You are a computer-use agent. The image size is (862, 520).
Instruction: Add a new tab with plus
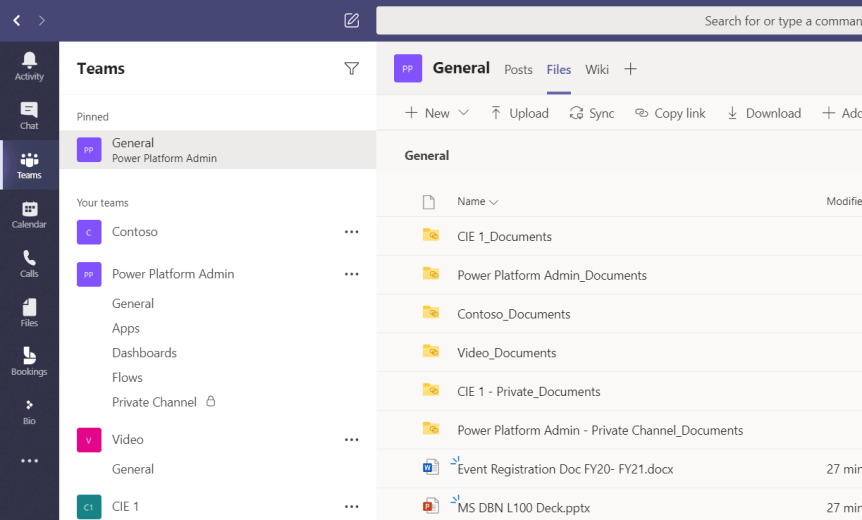[630, 69]
